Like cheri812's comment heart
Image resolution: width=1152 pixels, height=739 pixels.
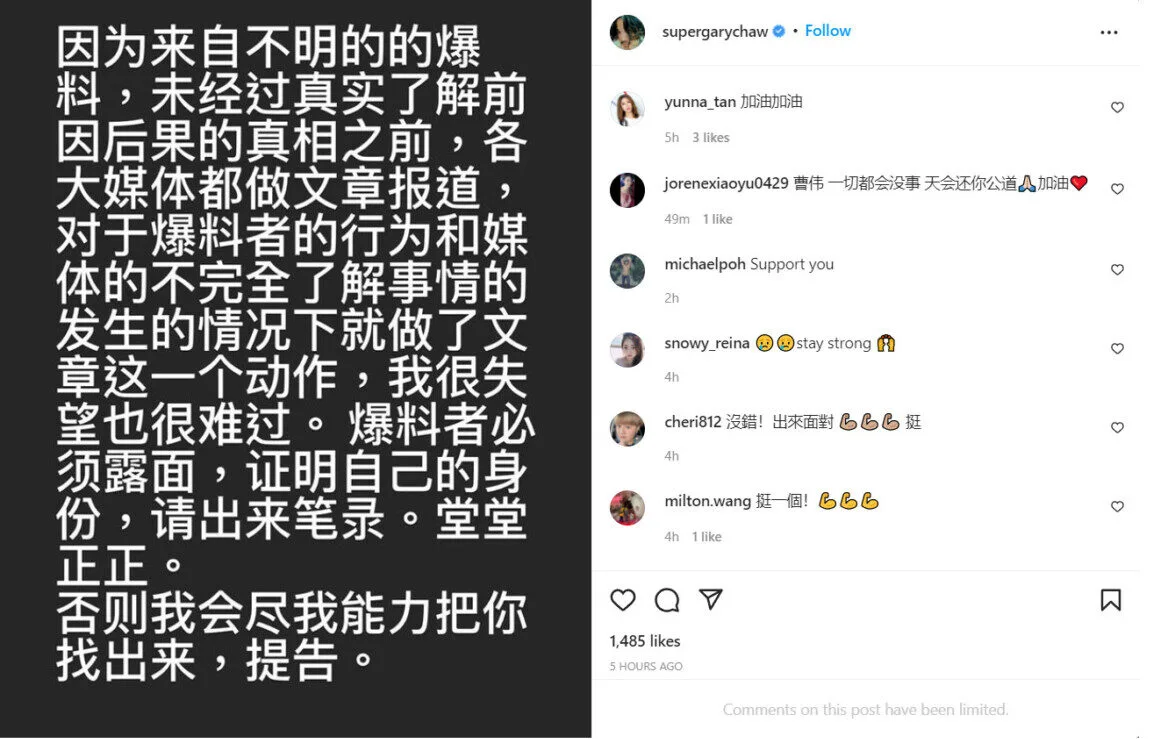pyautogui.click(x=1117, y=428)
